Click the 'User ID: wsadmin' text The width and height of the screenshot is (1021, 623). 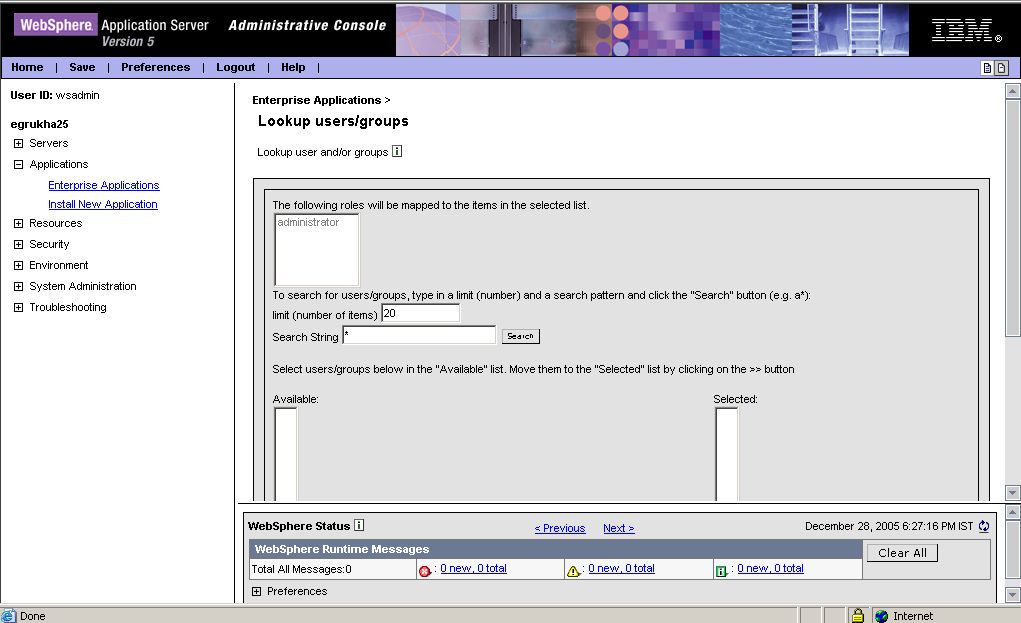(55, 95)
